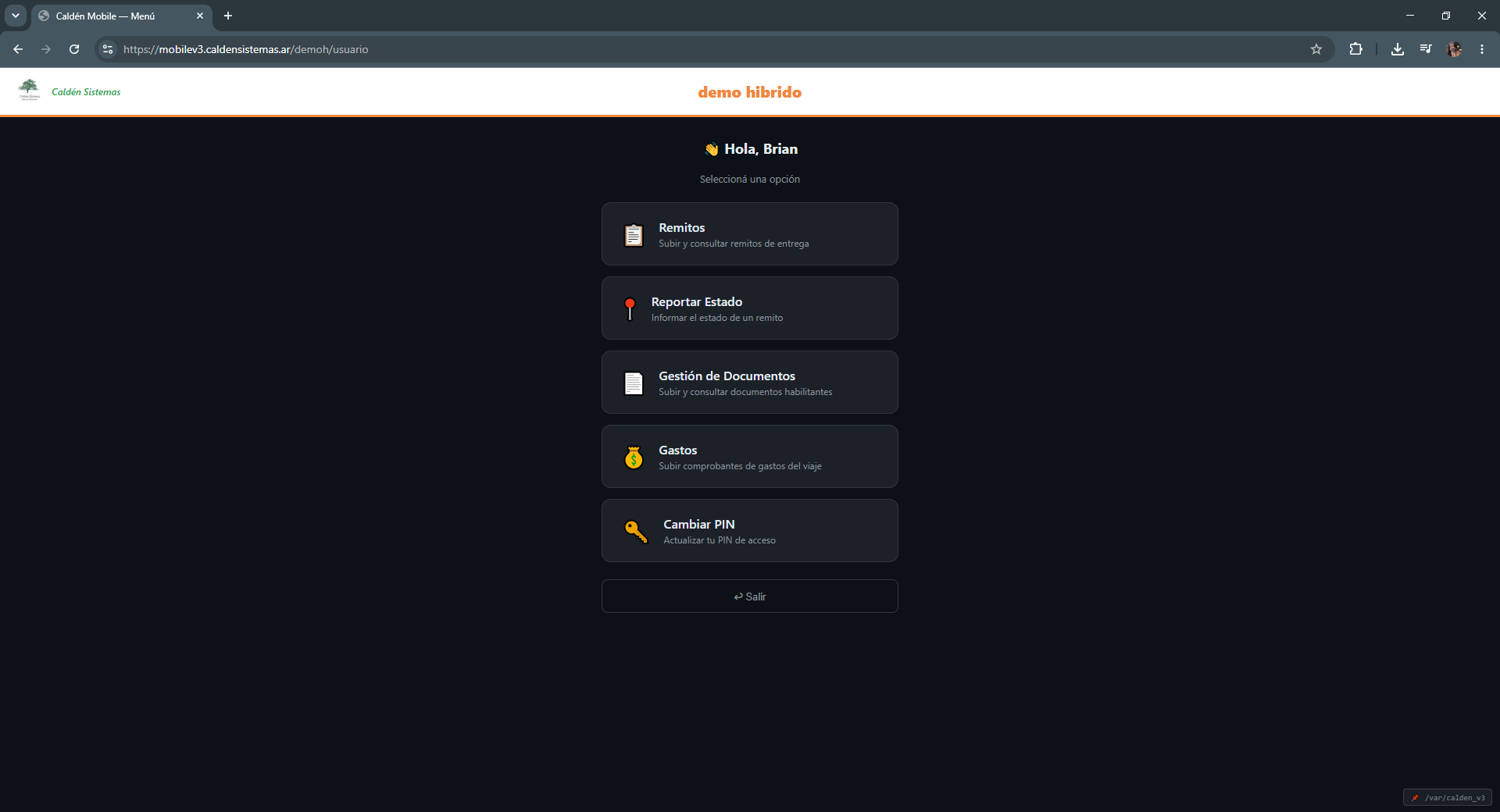Click the document page icon
This screenshot has width=1500, height=812.
[x=634, y=383]
